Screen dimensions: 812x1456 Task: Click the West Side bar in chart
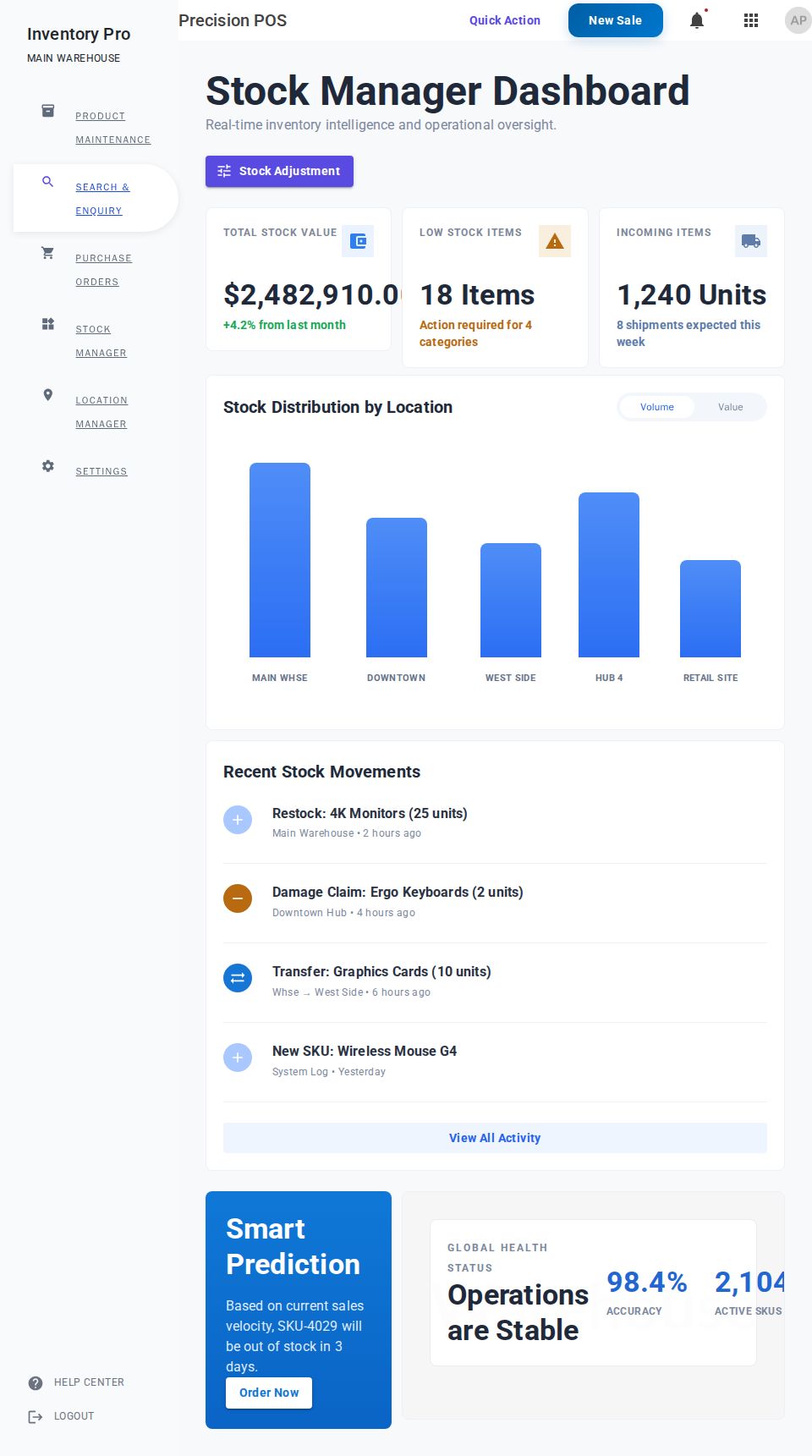511,600
